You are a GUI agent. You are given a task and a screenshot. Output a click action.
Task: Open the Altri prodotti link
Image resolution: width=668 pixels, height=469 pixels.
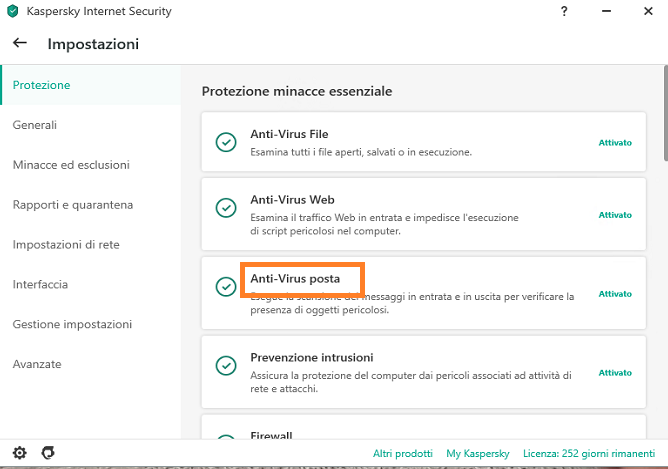(403, 453)
